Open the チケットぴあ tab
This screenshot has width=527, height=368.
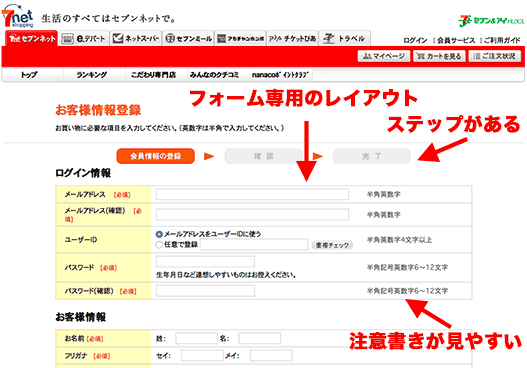click(292, 39)
